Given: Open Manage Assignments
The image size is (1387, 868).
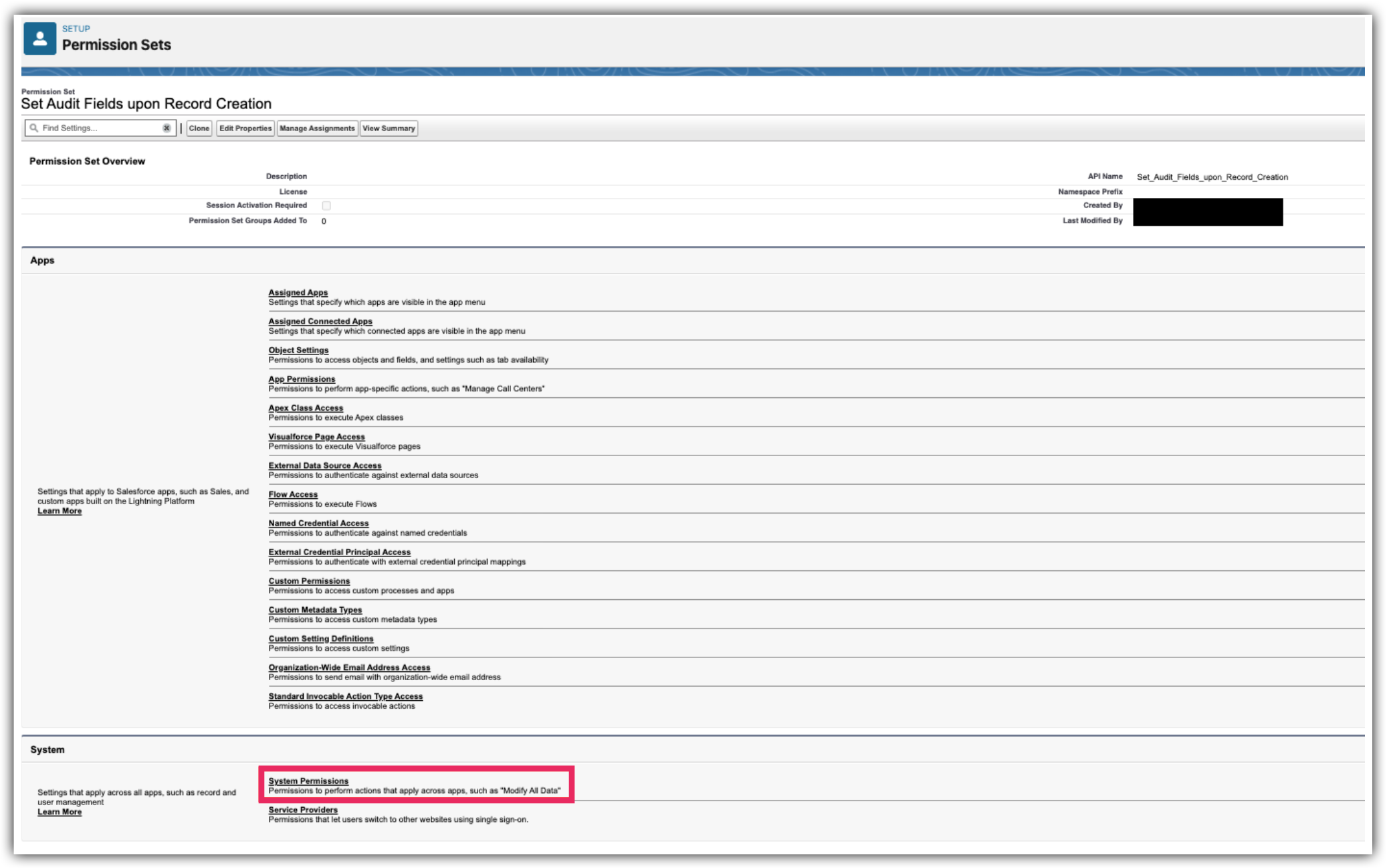Looking at the screenshot, I should 317,128.
